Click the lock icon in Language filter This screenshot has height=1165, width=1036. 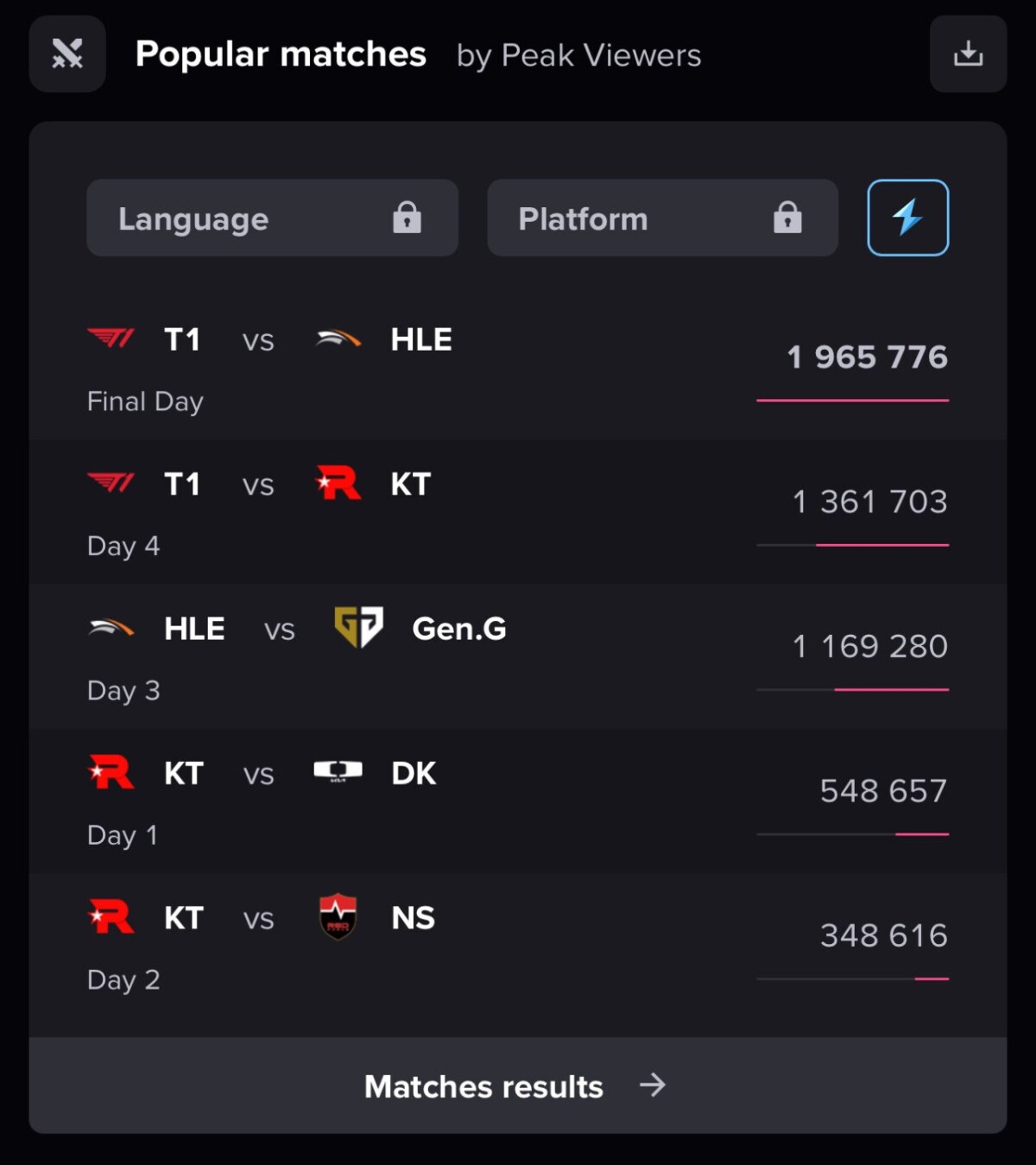407,218
